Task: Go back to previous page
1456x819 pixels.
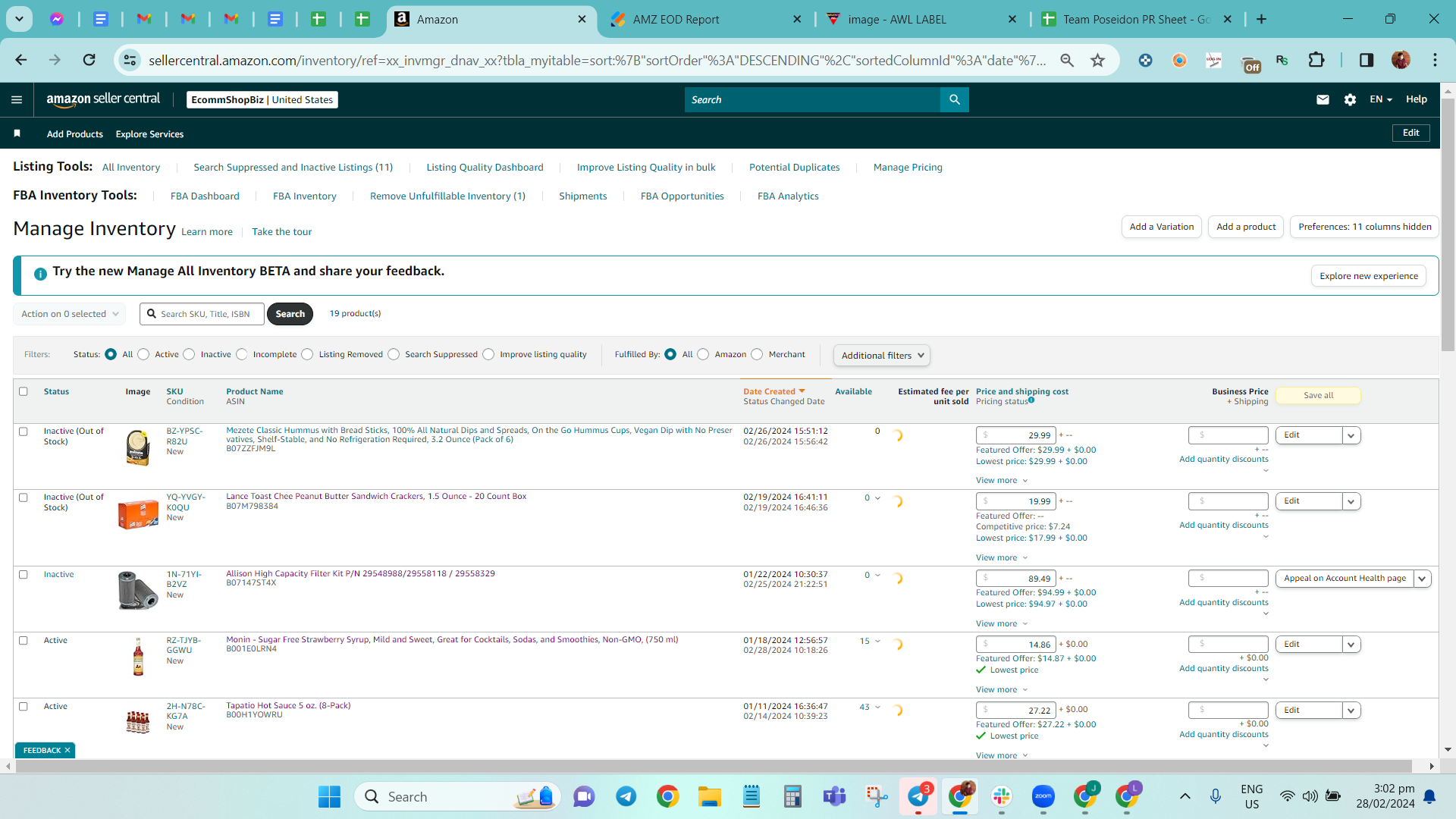Action: click(x=21, y=60)
